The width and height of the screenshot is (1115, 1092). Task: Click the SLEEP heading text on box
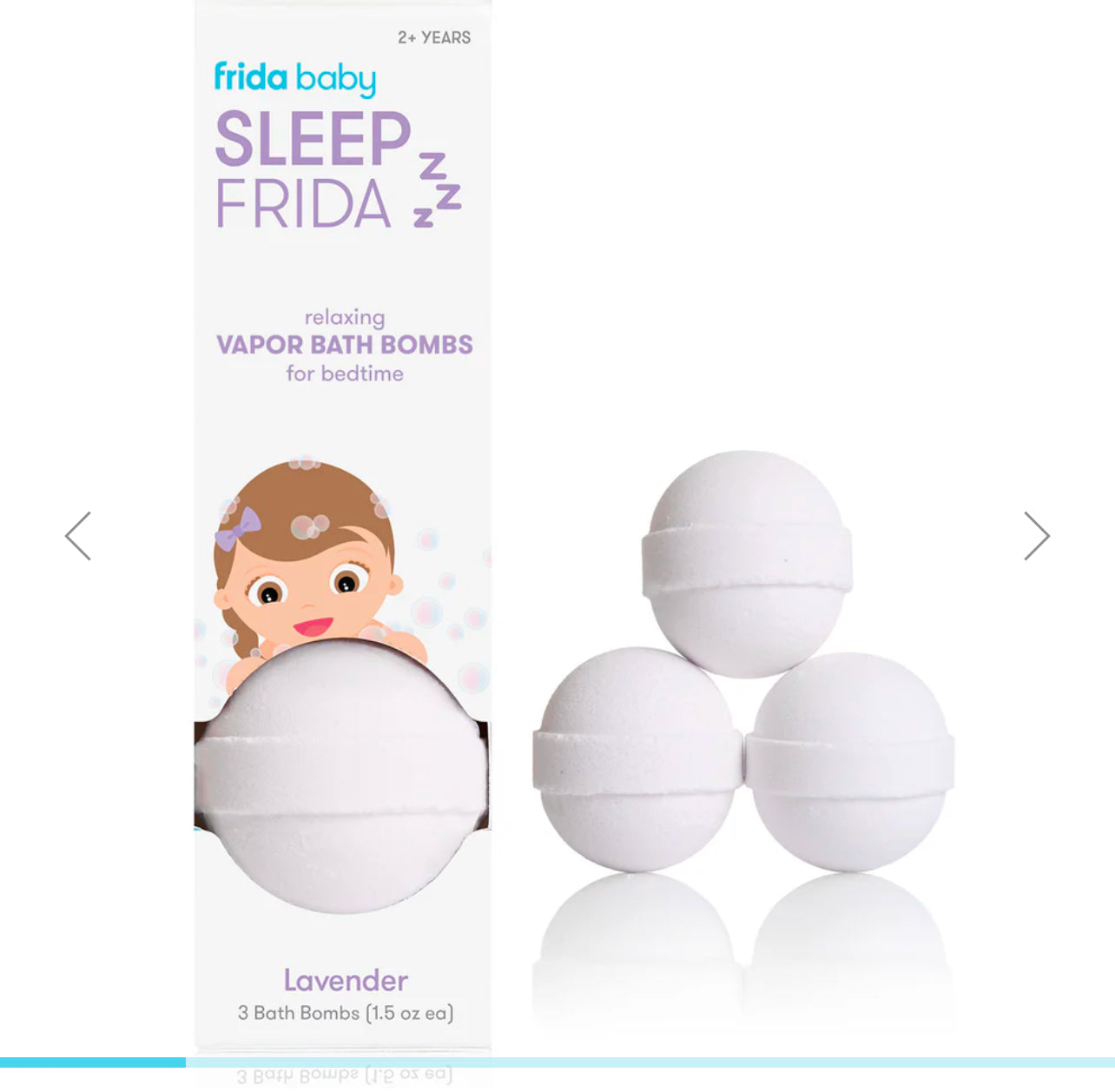pyautogui.click(x=313, y=139)
